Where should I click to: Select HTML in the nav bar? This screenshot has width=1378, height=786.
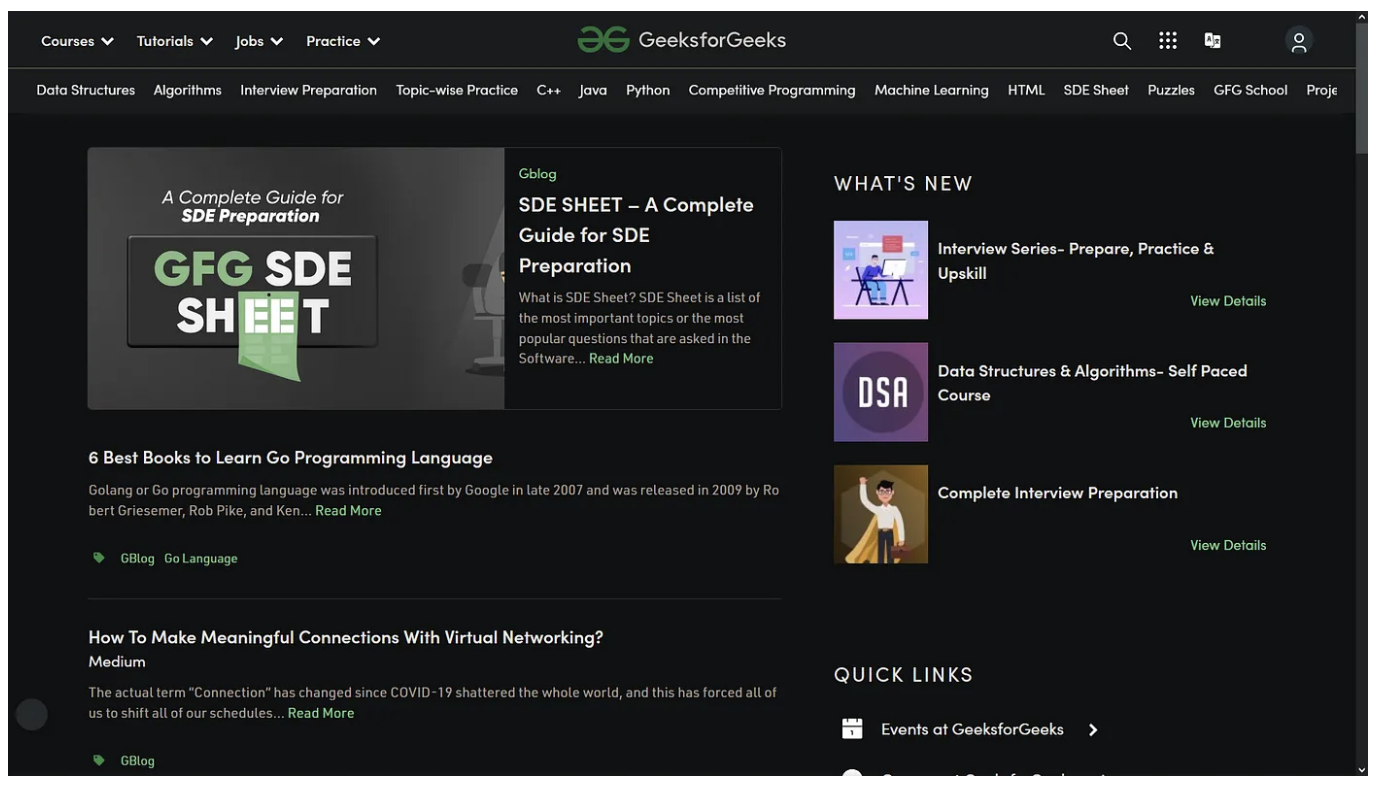click(x=1026, y=90)
